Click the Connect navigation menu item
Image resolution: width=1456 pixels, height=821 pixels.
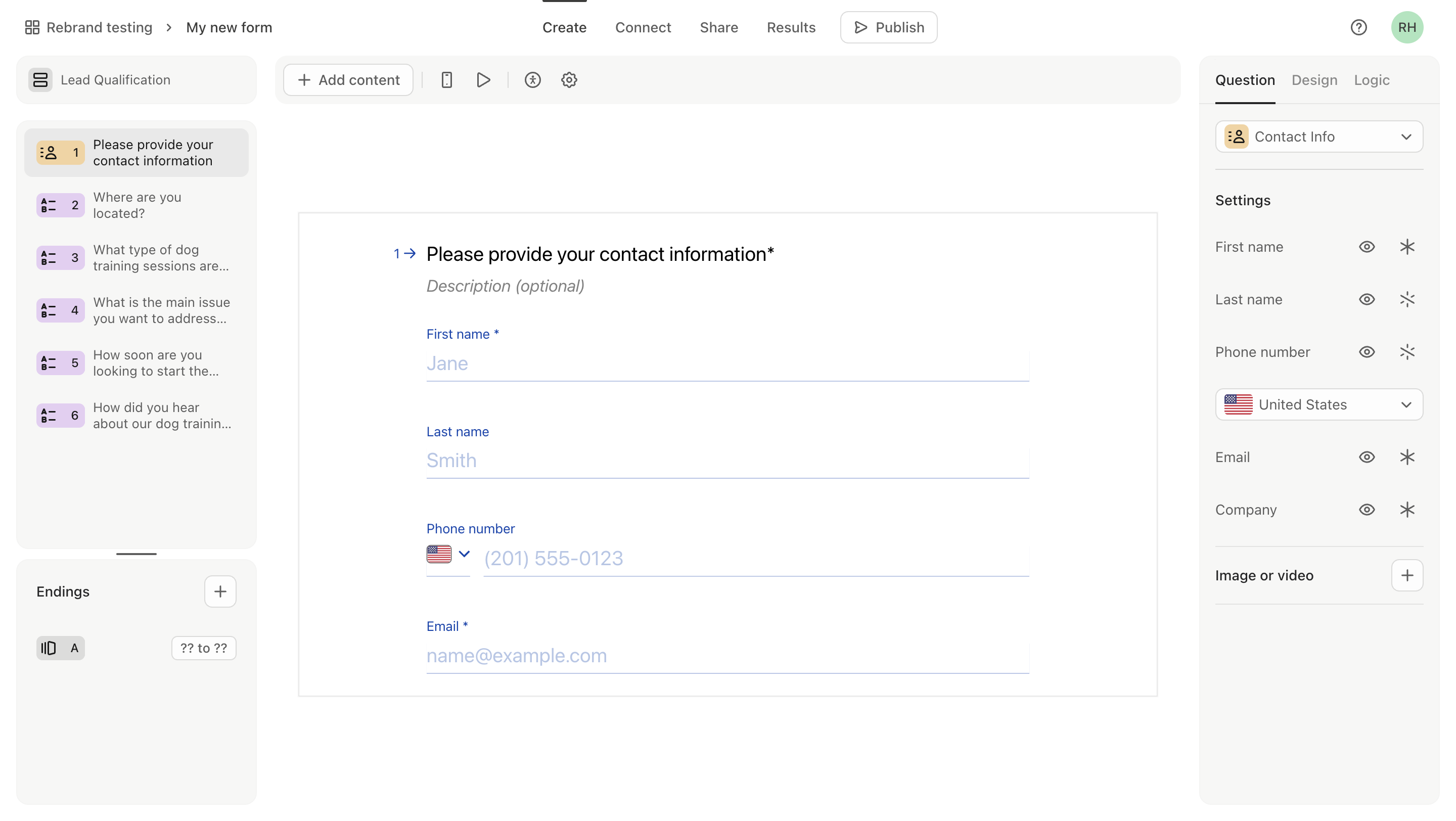tap(643, 27)
